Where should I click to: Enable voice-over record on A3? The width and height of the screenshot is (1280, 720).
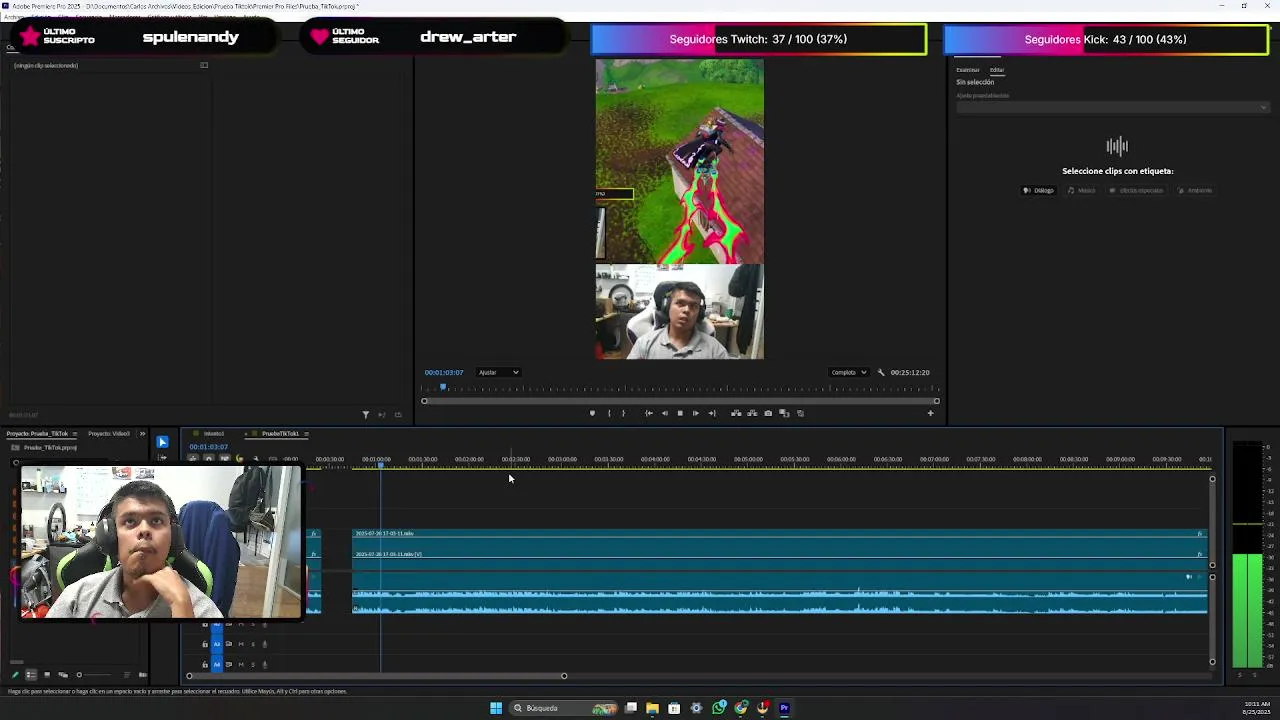tap(265, 644)
